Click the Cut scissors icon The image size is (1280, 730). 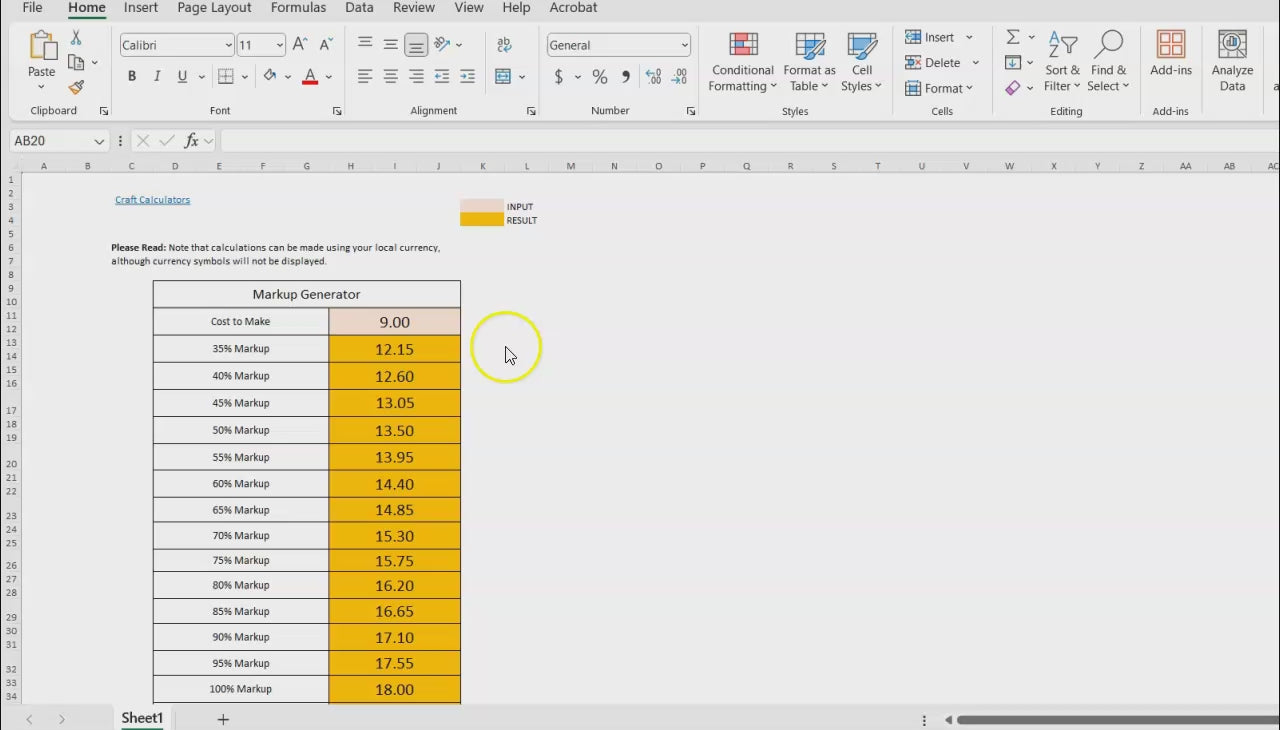click(x=76, y=38)
